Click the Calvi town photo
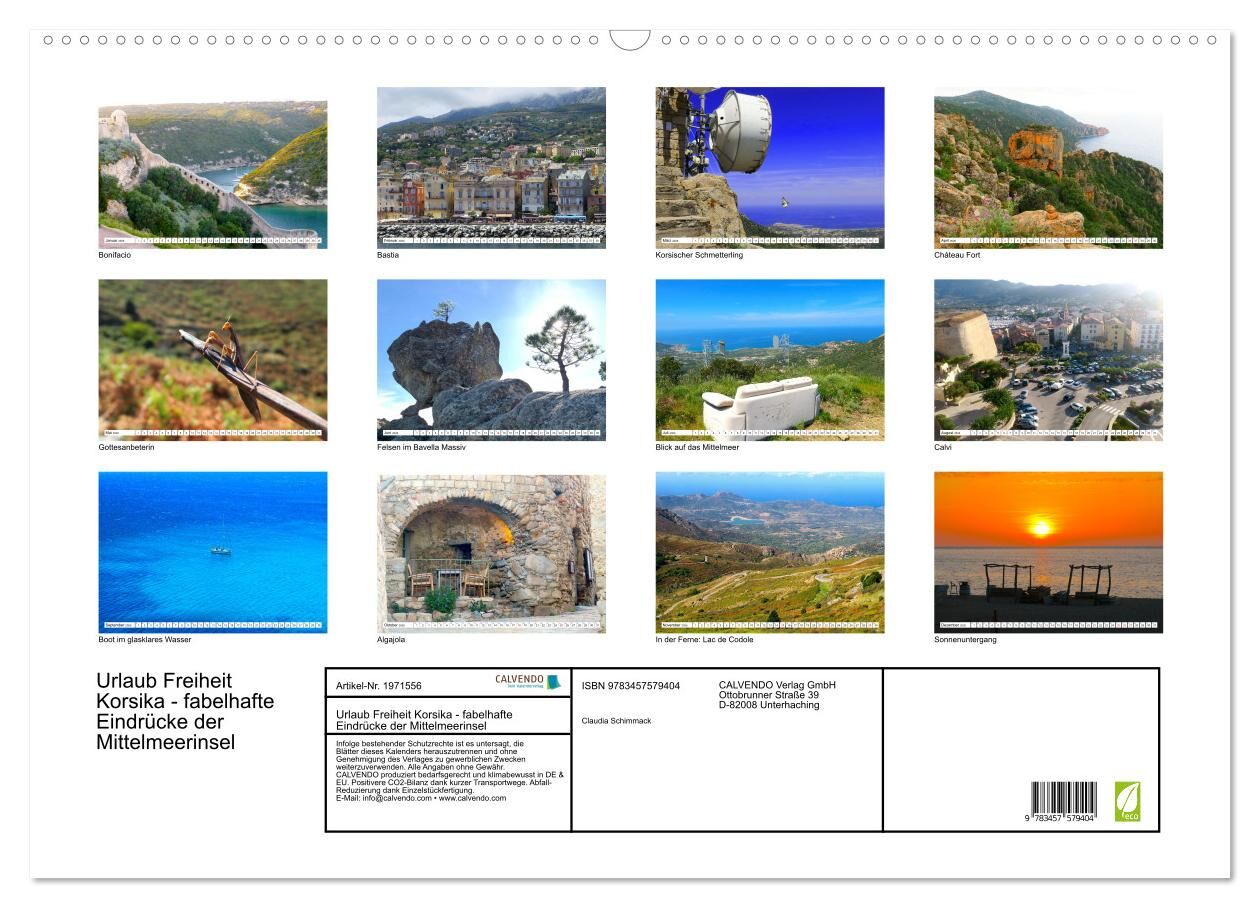1260x908 pixels. point(1048,360)
